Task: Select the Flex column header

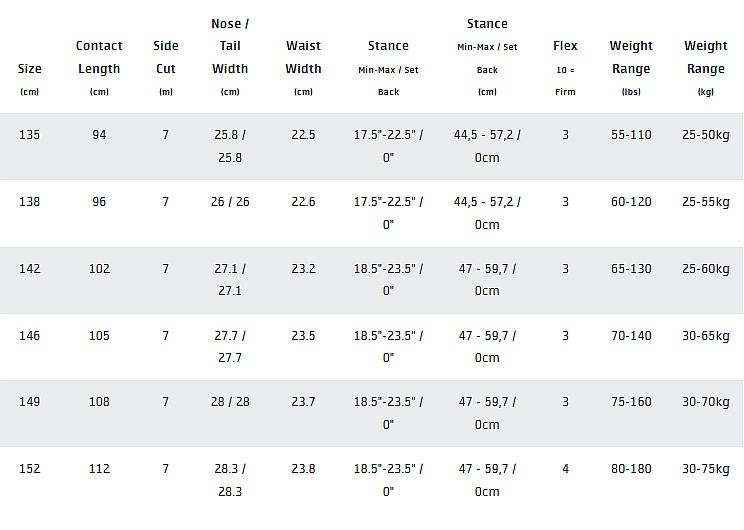Action: (x=565, y=46)
